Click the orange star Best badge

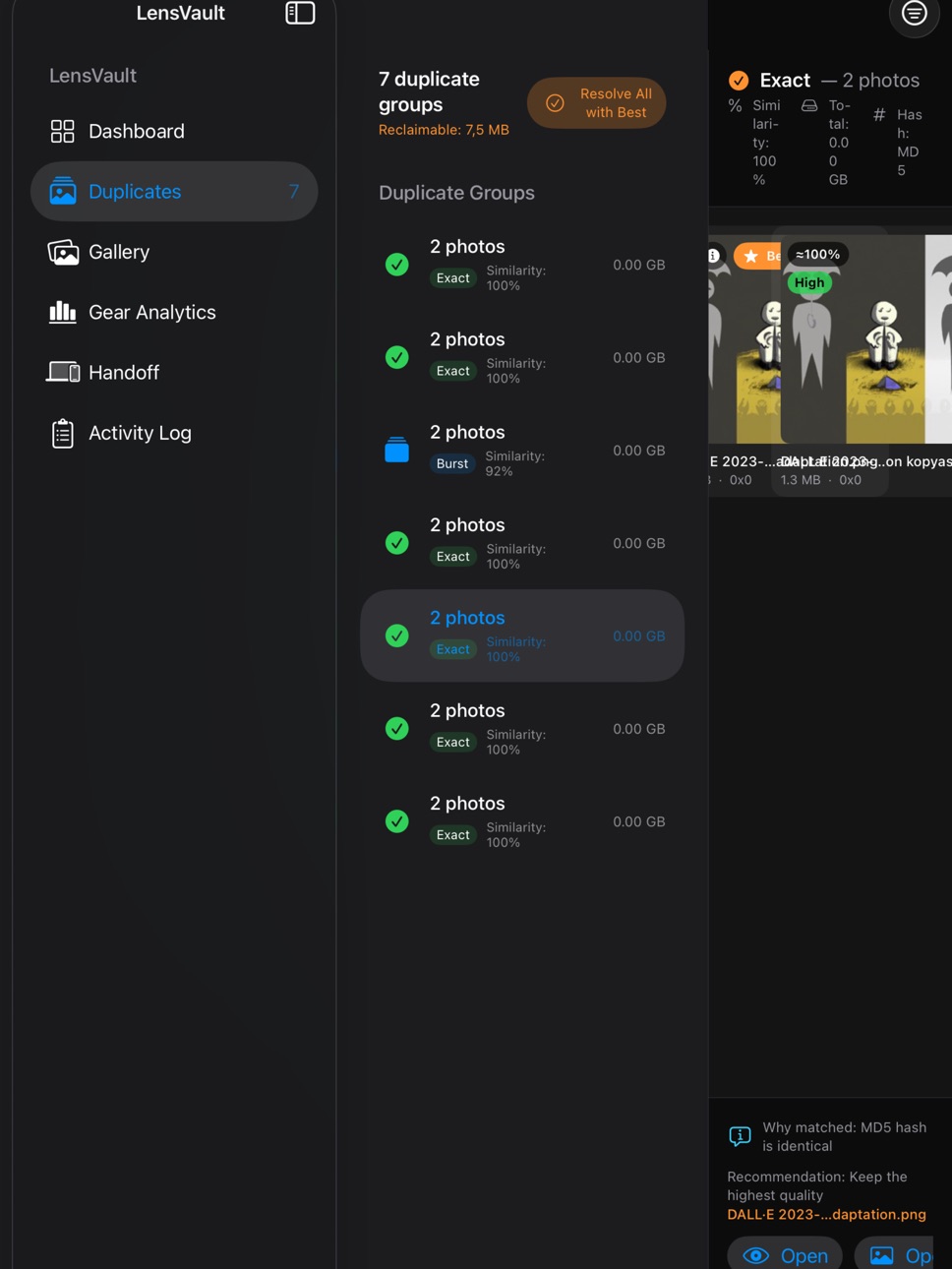point(757,256)
